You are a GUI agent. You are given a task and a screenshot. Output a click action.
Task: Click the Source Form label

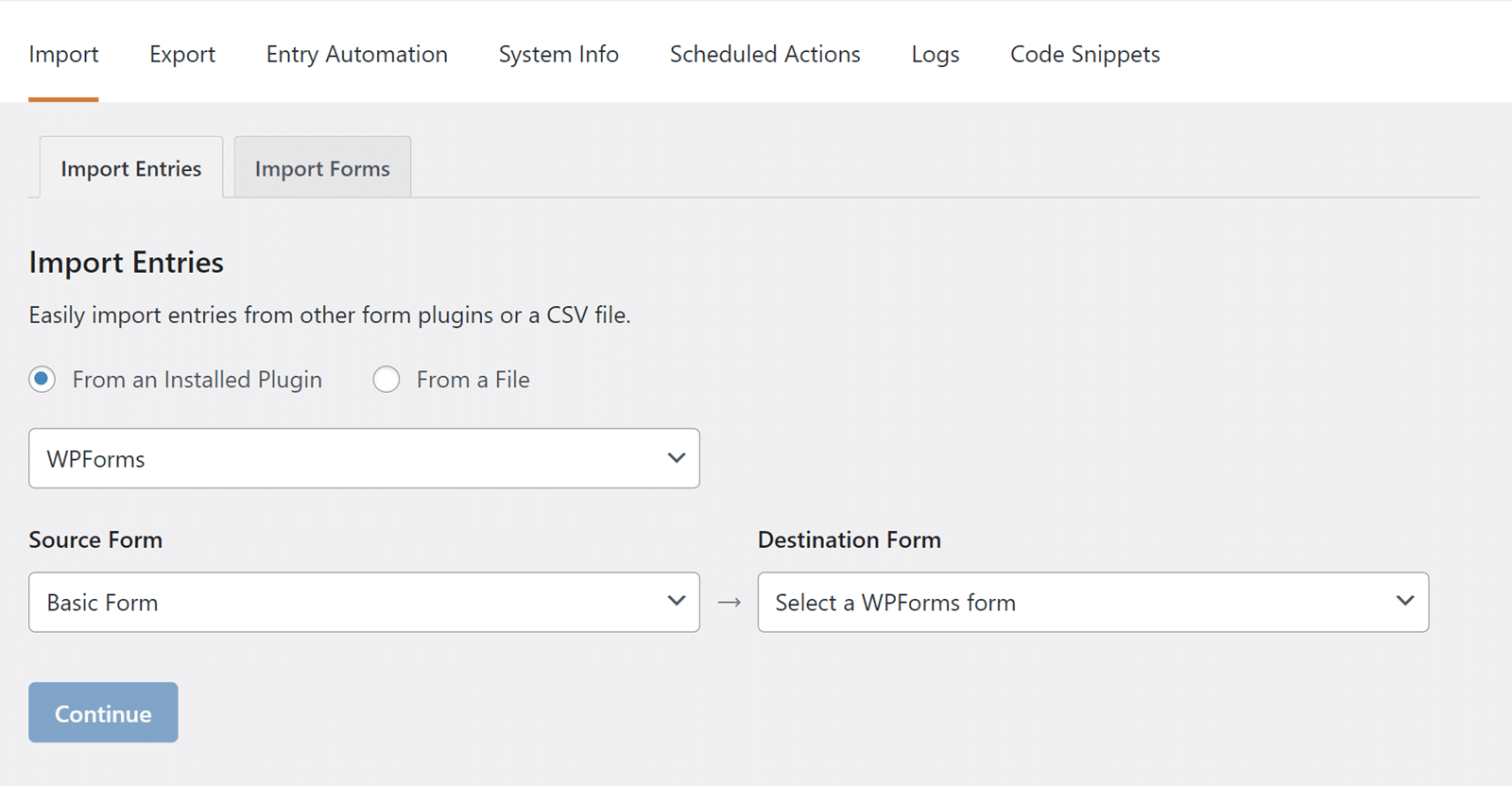pyautogui.click(x=95, y=539)
